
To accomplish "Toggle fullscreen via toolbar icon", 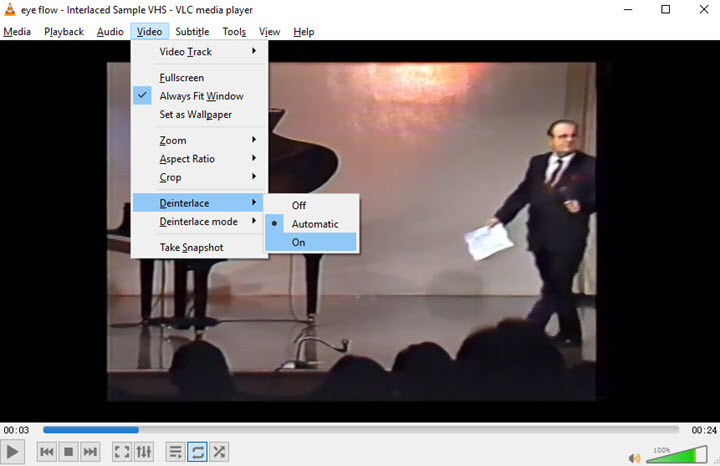I will click(122, 452).
